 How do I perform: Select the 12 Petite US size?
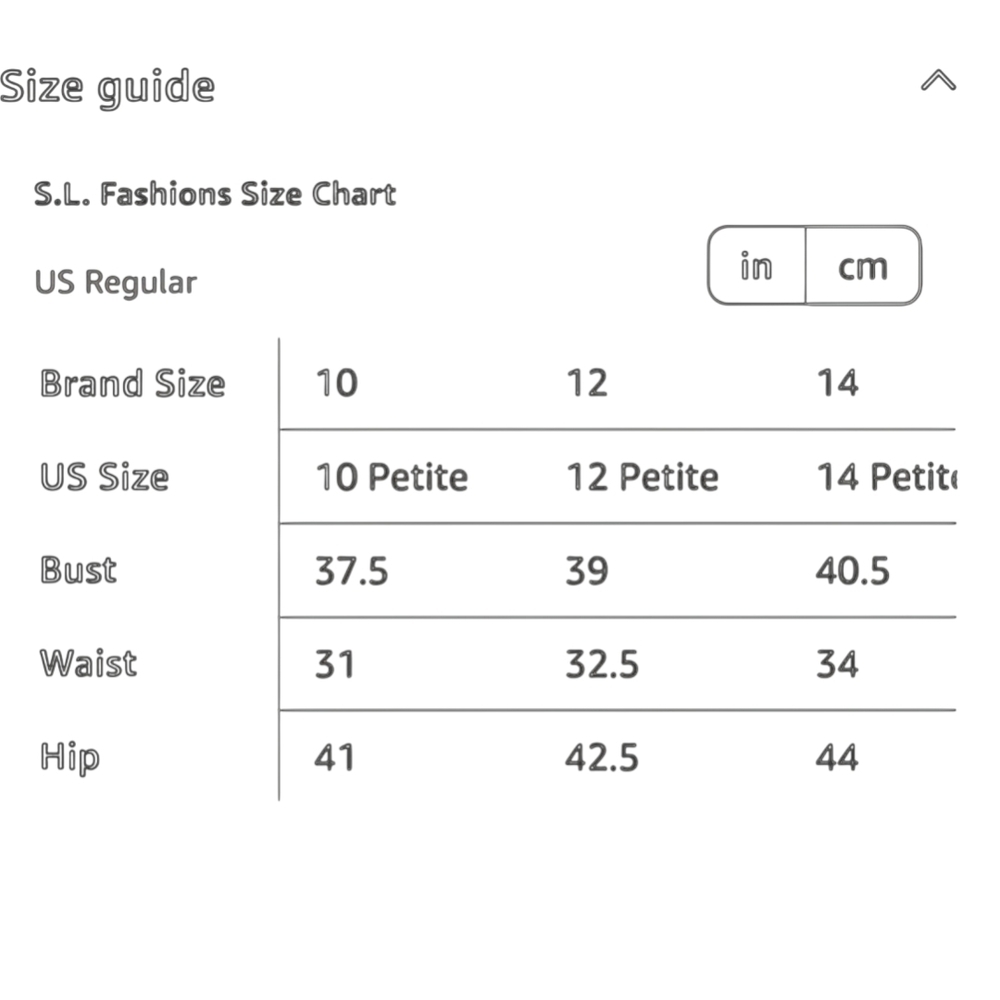[x=642, y=477]
